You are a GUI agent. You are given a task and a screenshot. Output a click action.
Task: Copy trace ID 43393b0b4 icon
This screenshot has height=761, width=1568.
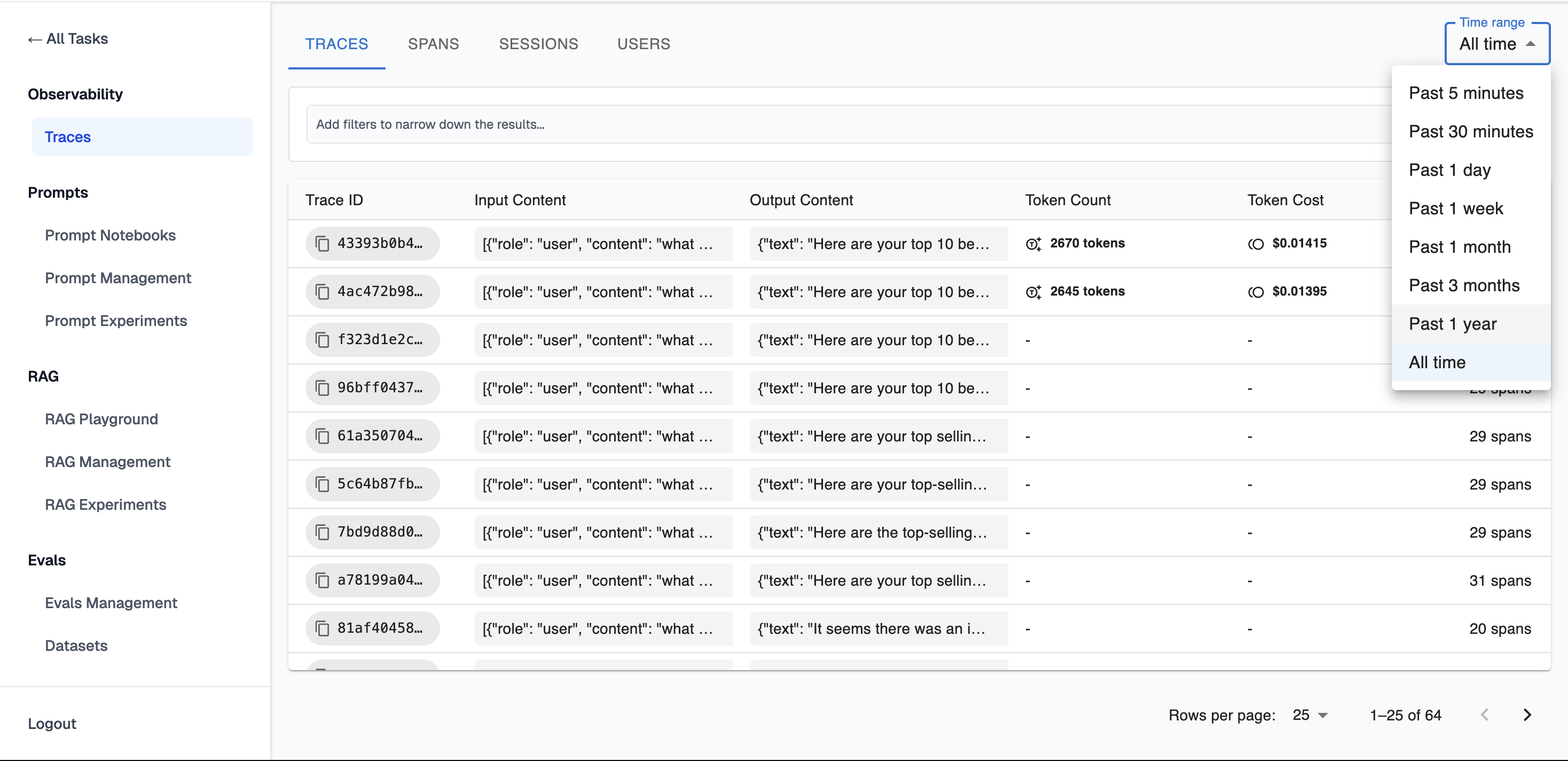[x=322, y=244]
